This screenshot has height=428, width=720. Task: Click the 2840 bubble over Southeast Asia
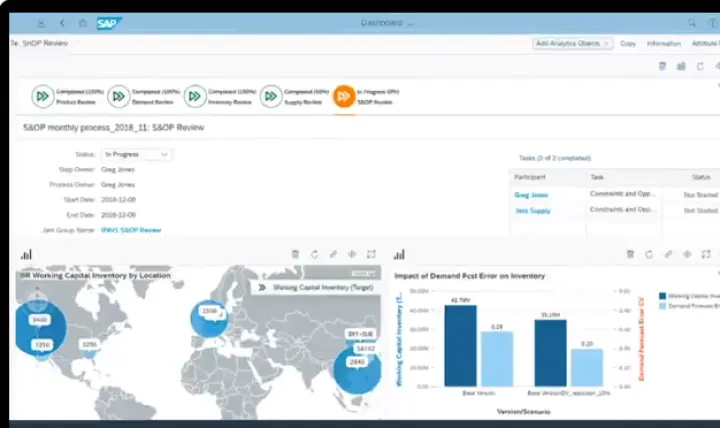coord(357,369)
